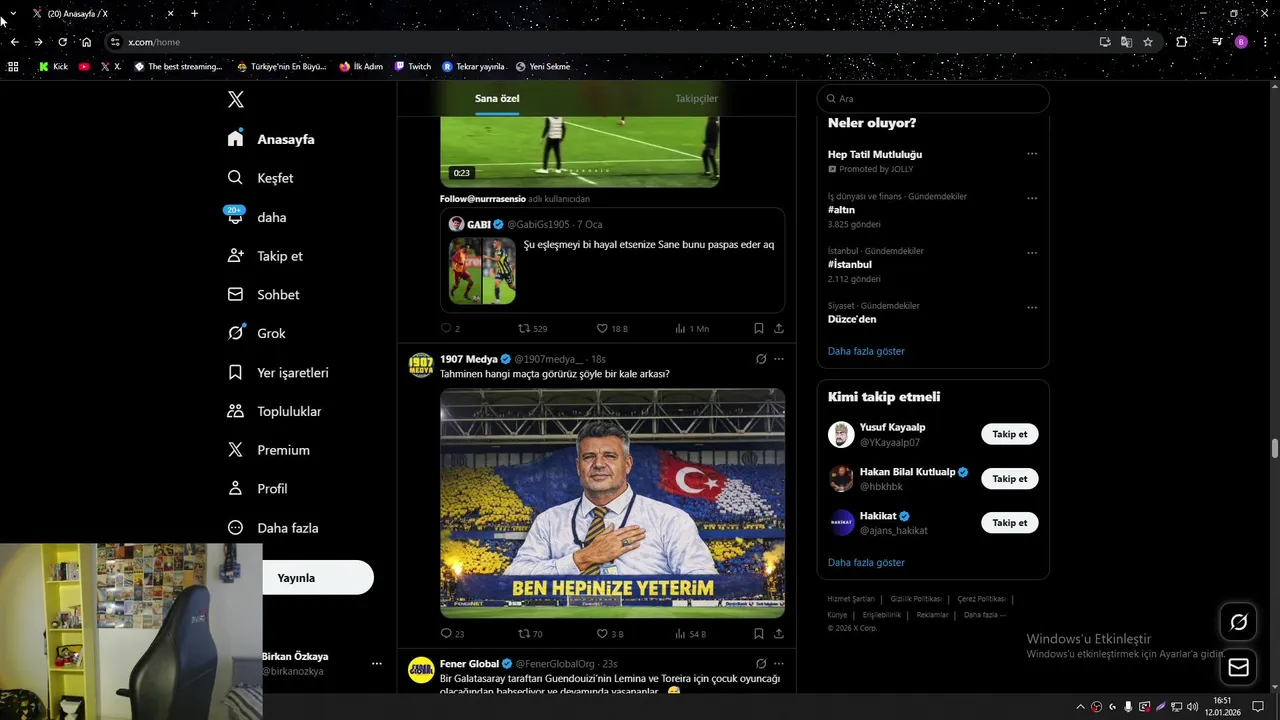Open account menu dots beside Birkan Özkaya

377,663
